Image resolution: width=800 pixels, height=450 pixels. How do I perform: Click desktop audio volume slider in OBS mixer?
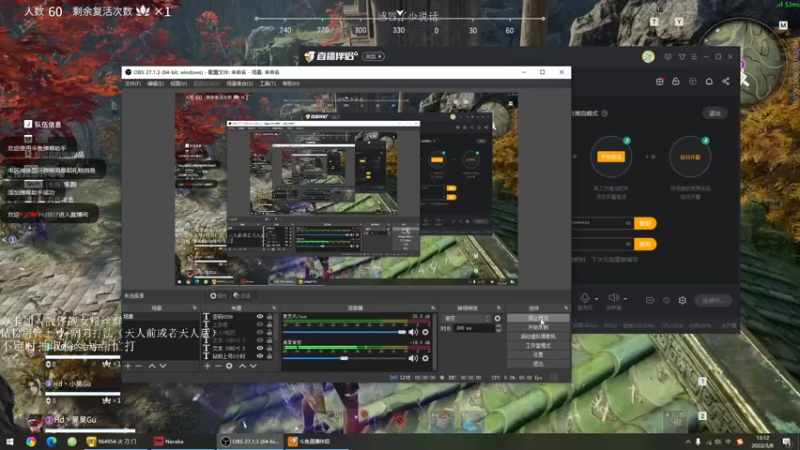pos(344,359)
